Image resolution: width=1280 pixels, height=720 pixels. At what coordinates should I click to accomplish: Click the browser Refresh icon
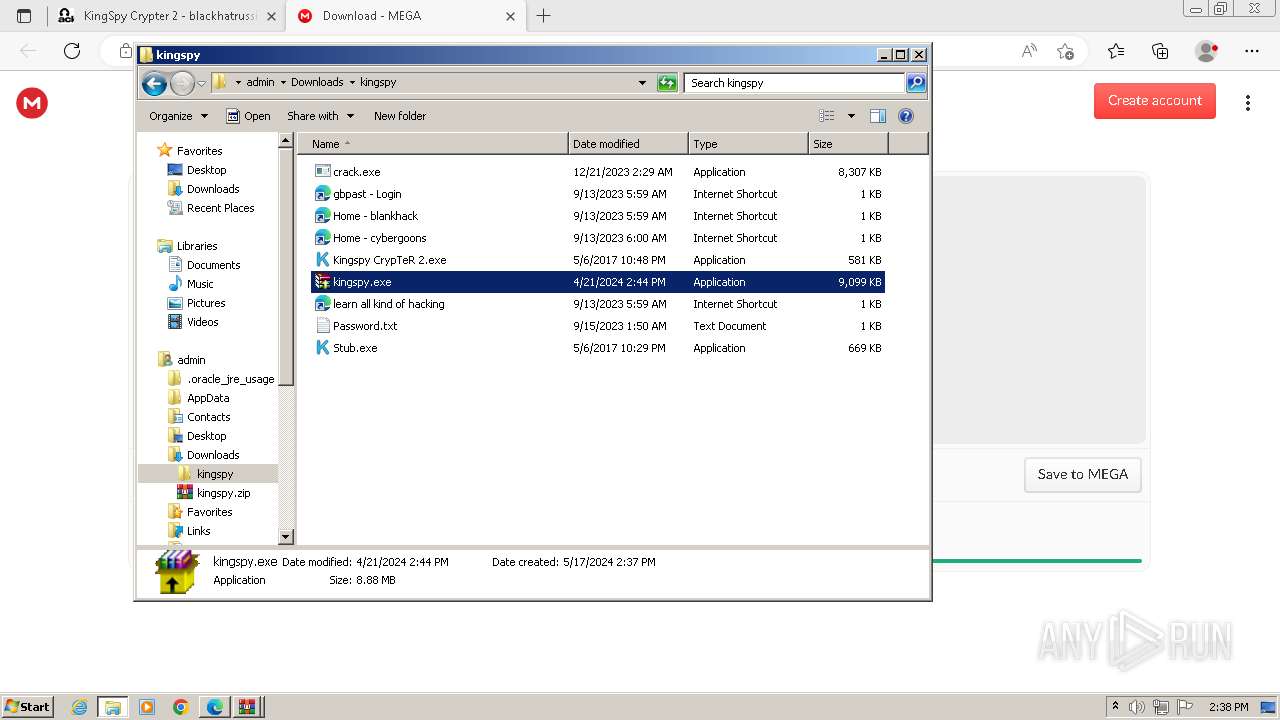tap(72, 50)
